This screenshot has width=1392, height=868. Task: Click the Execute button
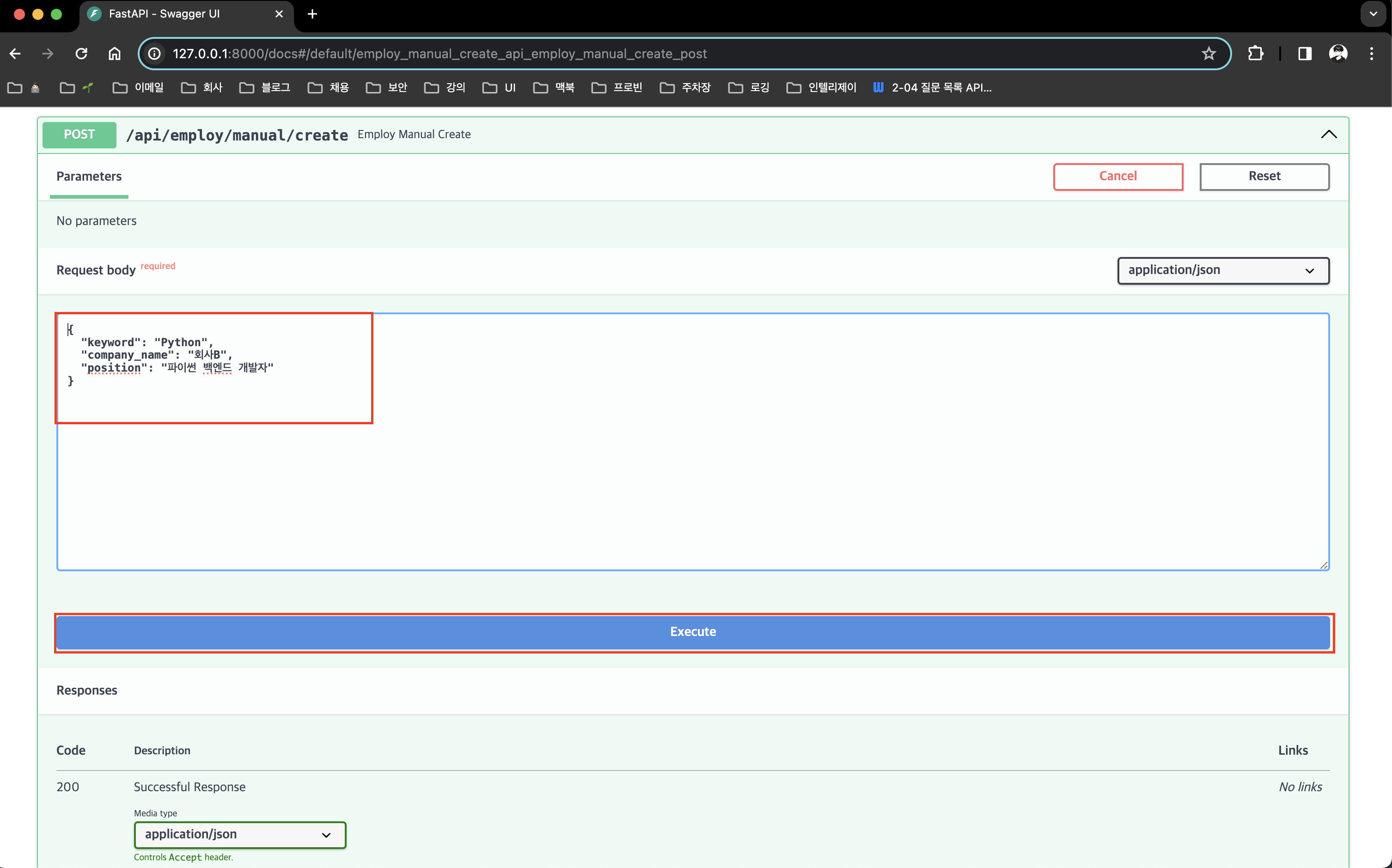pyautogui.click(x=693, y=632)
